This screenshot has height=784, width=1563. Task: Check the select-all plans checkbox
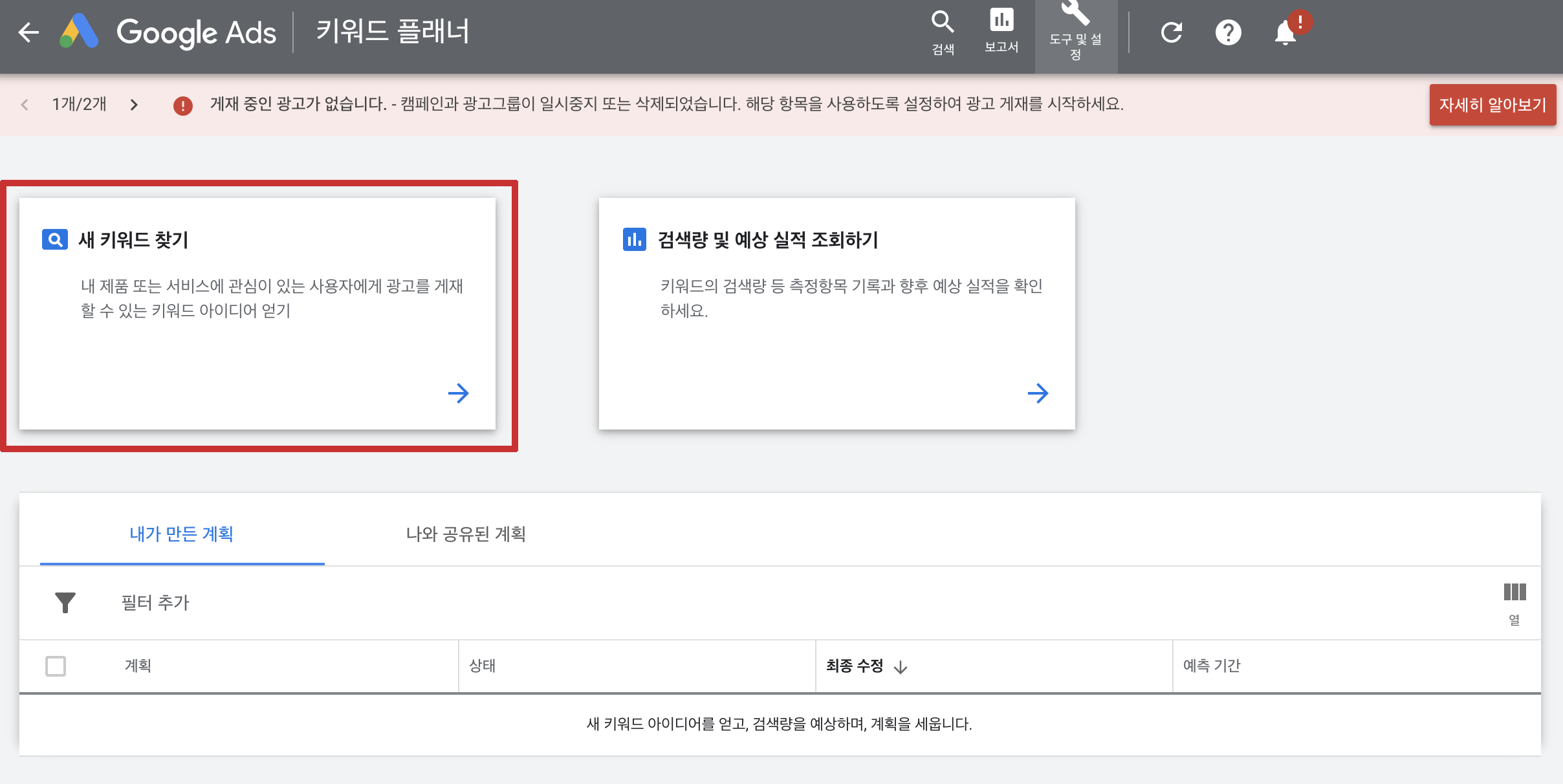[x=56, y=666]
